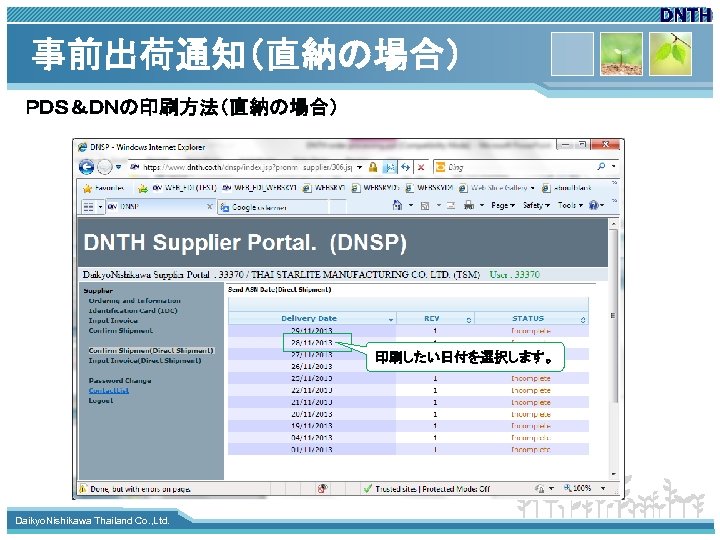Viewport: 720px width, 540px height.
Task: Select delivery date 21/11/2013
Action: pos(311,402)
